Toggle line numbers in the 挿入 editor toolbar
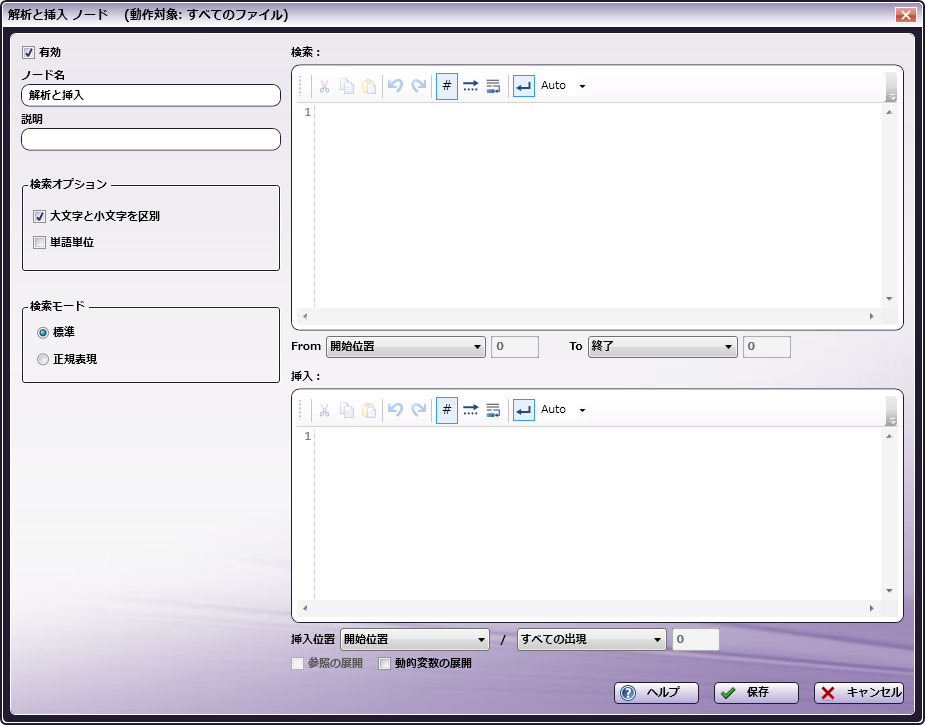This screenshot has height=725, width=925. pyautogui.click(x=447, y=410)
